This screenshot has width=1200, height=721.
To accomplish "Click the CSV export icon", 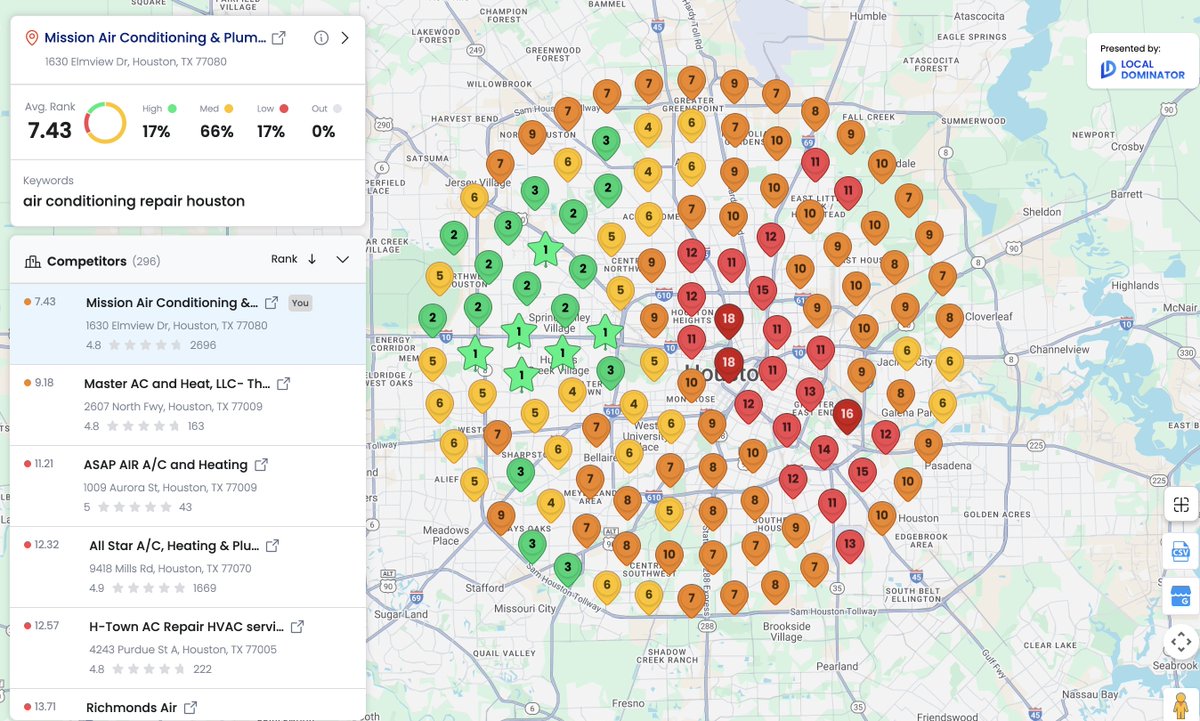I will [x=1180, y=551].
